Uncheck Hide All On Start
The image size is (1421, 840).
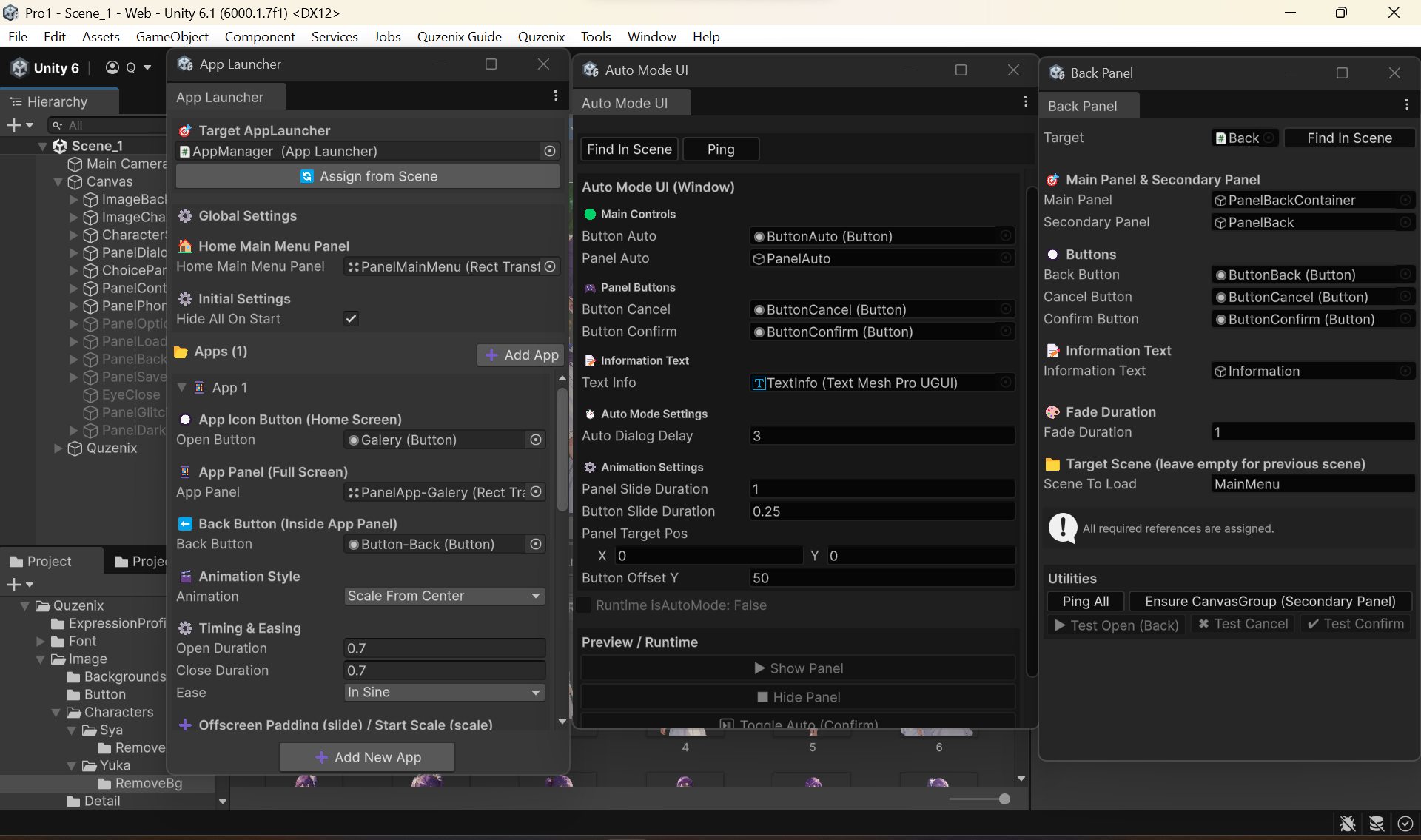pos(351,318)
